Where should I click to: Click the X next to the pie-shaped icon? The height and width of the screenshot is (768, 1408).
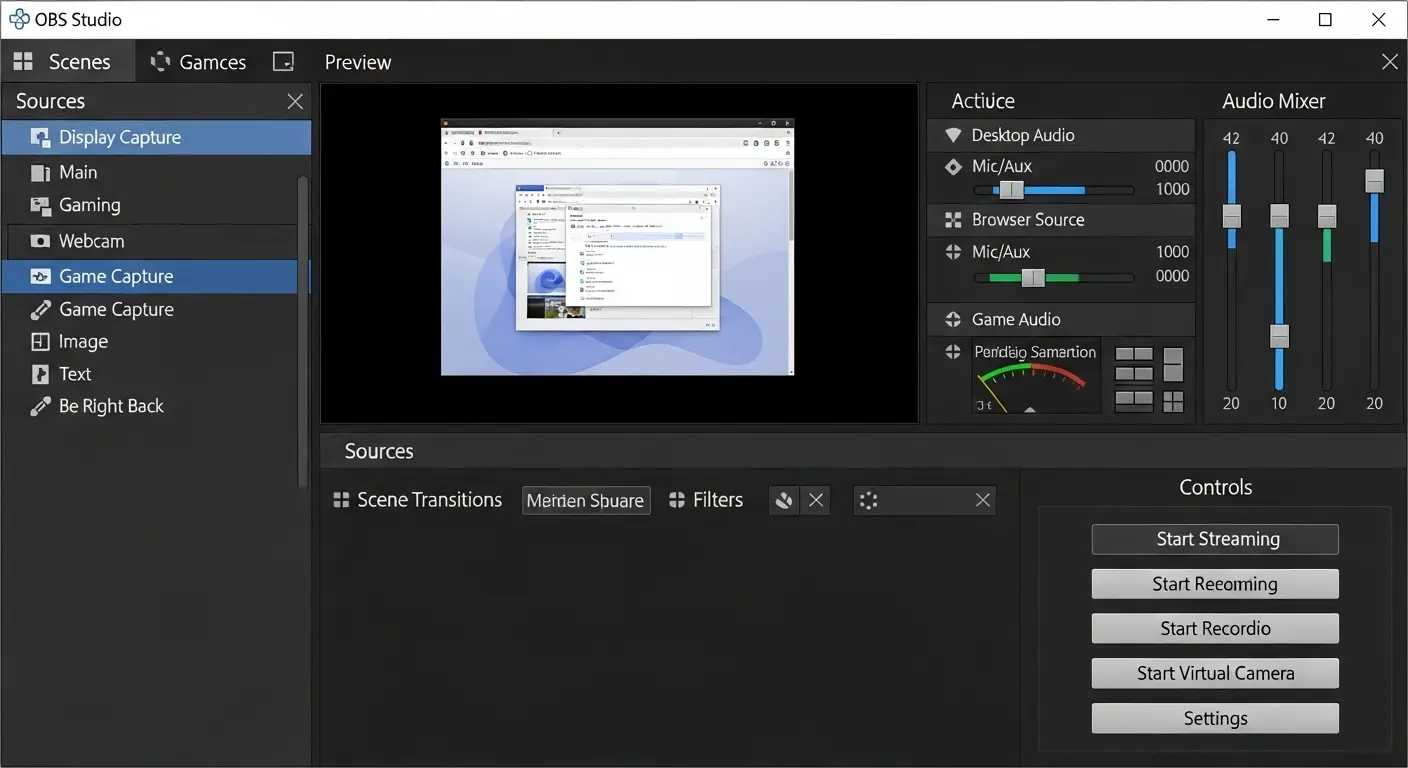tap(816, 500)
